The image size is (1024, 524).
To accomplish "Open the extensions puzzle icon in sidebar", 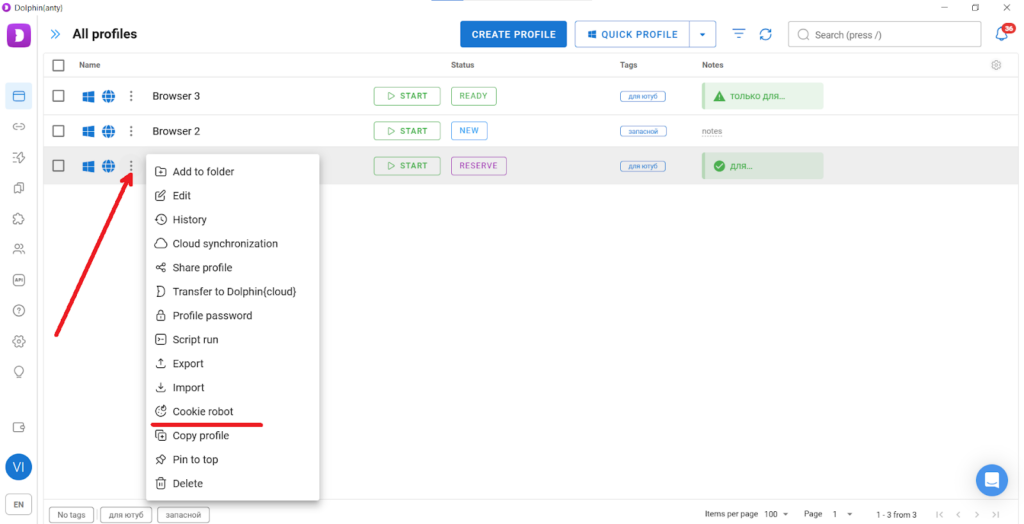I will click(18, 219).
